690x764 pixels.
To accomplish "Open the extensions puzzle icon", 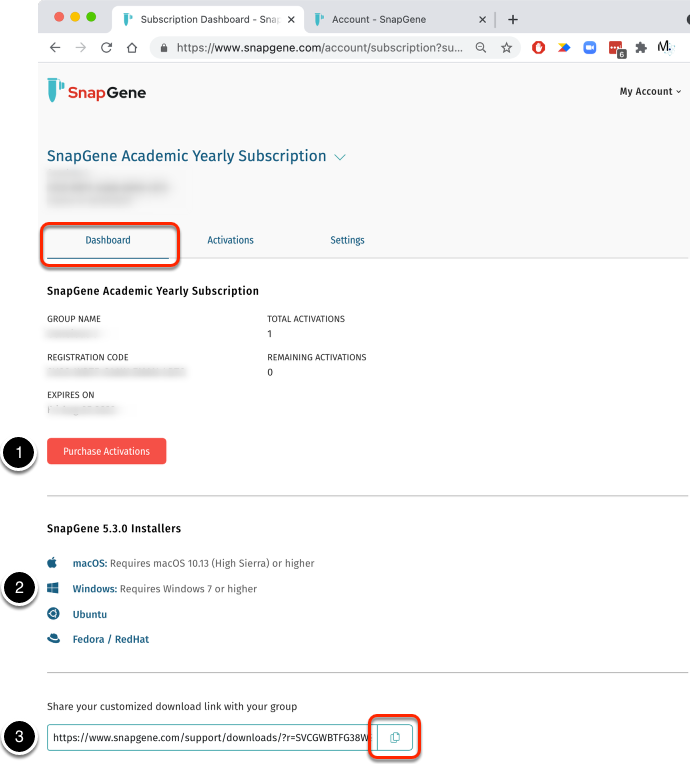I will pyautogui.click(x=641, y=47).
